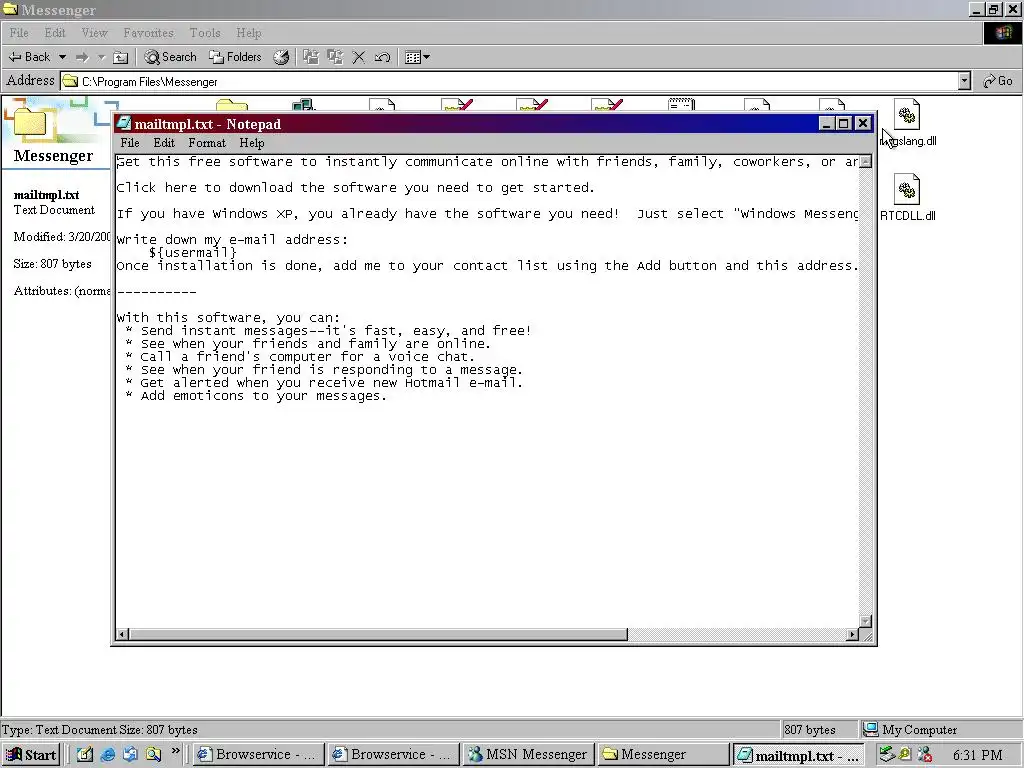Click the line 'Click here to download the software'
The width and height of the screenshot is (1024, 768).
pyautogui.click(x=355, y=188)
